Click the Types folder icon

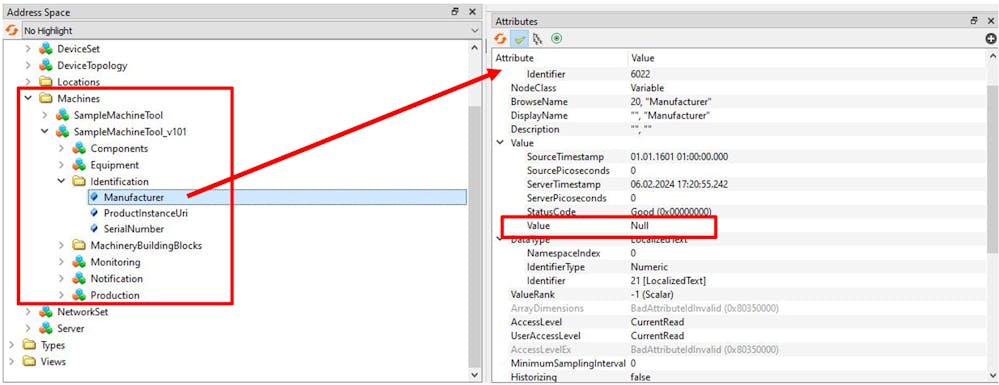(29, 345)
